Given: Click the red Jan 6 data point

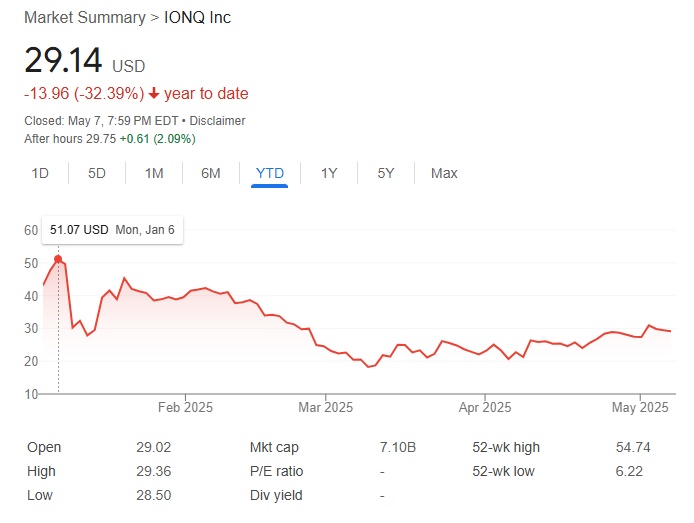Looking at the screenshot, I should [58, 259].
